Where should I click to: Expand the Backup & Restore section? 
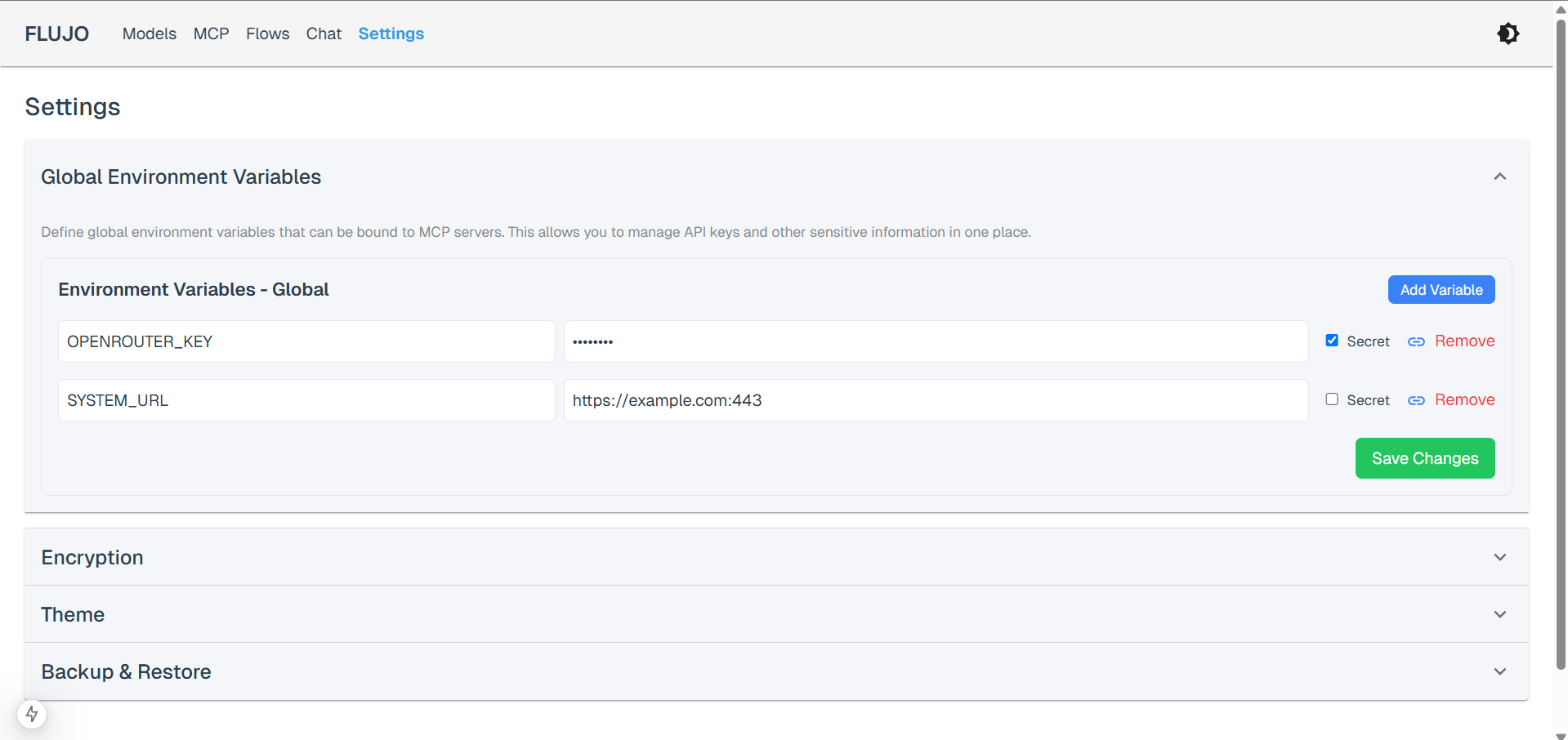(1499, 671)
